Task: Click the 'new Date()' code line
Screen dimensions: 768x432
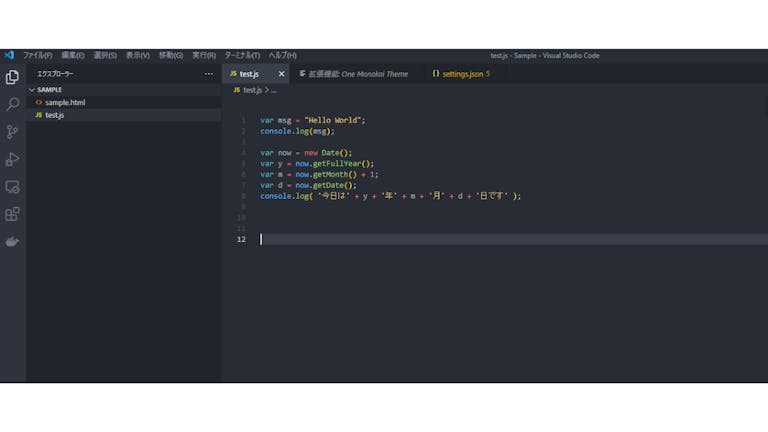Action: point(306,153)
